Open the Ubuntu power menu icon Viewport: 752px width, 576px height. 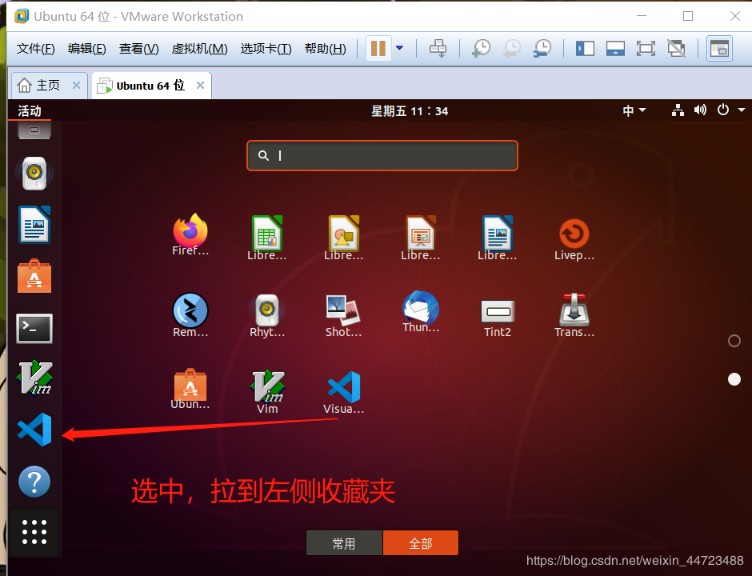723,110
